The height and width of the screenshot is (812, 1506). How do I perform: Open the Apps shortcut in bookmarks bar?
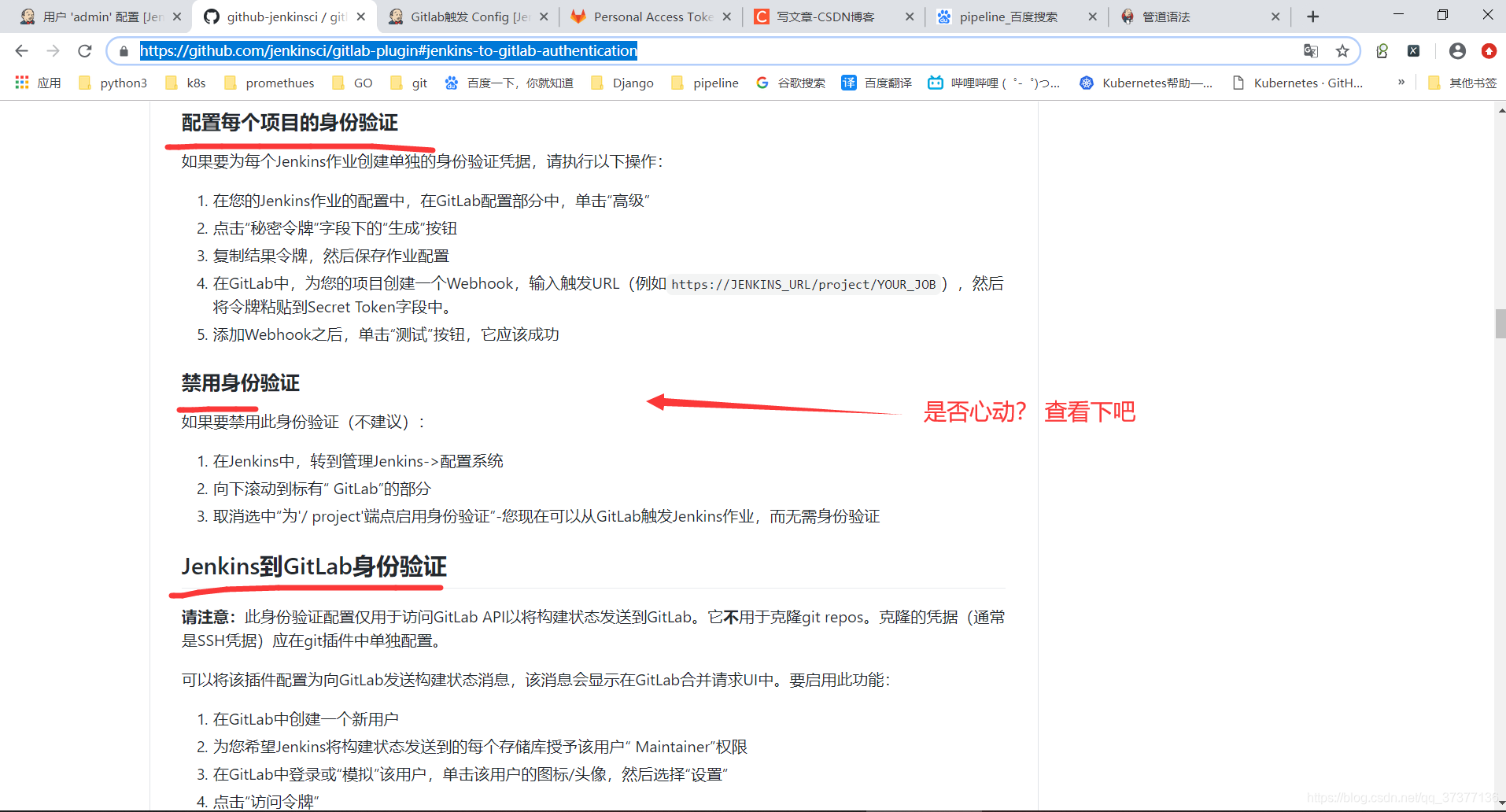tap(38, 83)
